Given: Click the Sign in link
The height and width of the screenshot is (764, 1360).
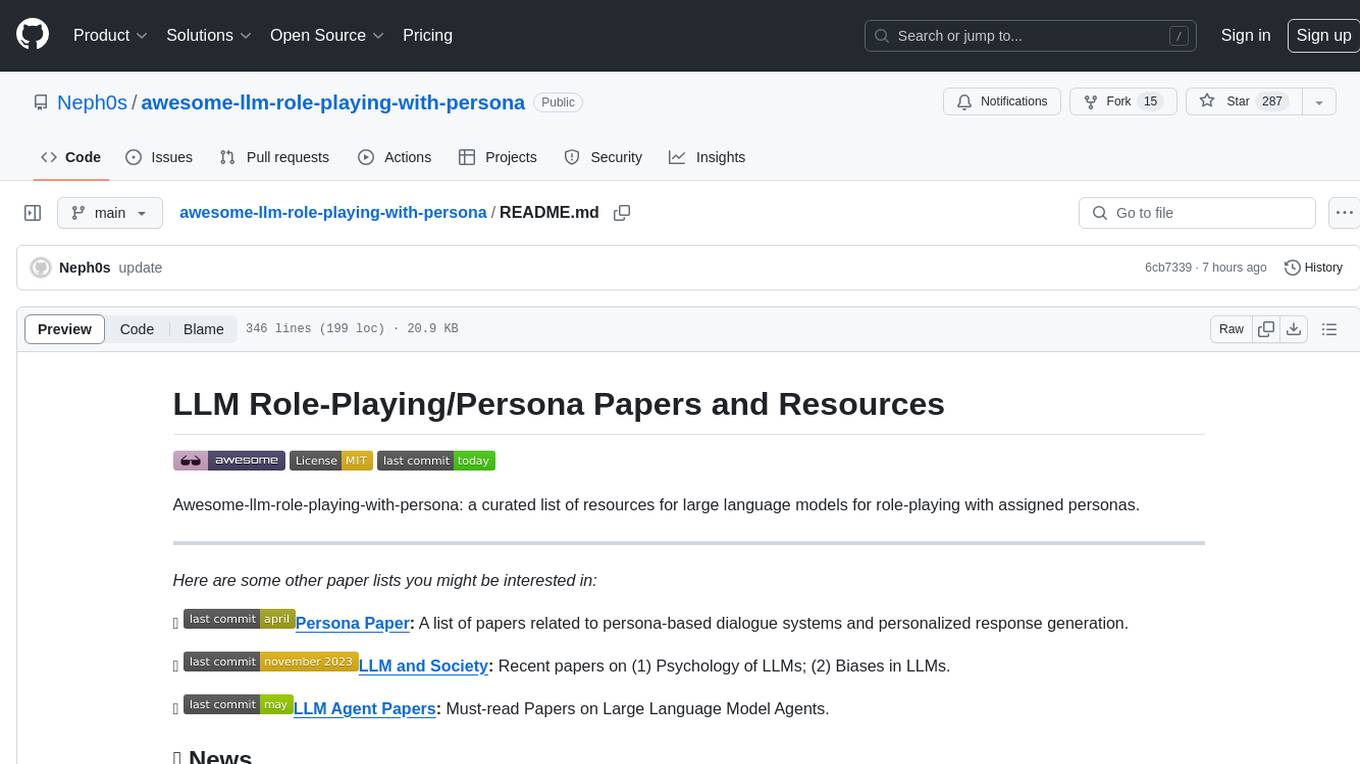Looking at the screenshot, I should coord(1245,35).
